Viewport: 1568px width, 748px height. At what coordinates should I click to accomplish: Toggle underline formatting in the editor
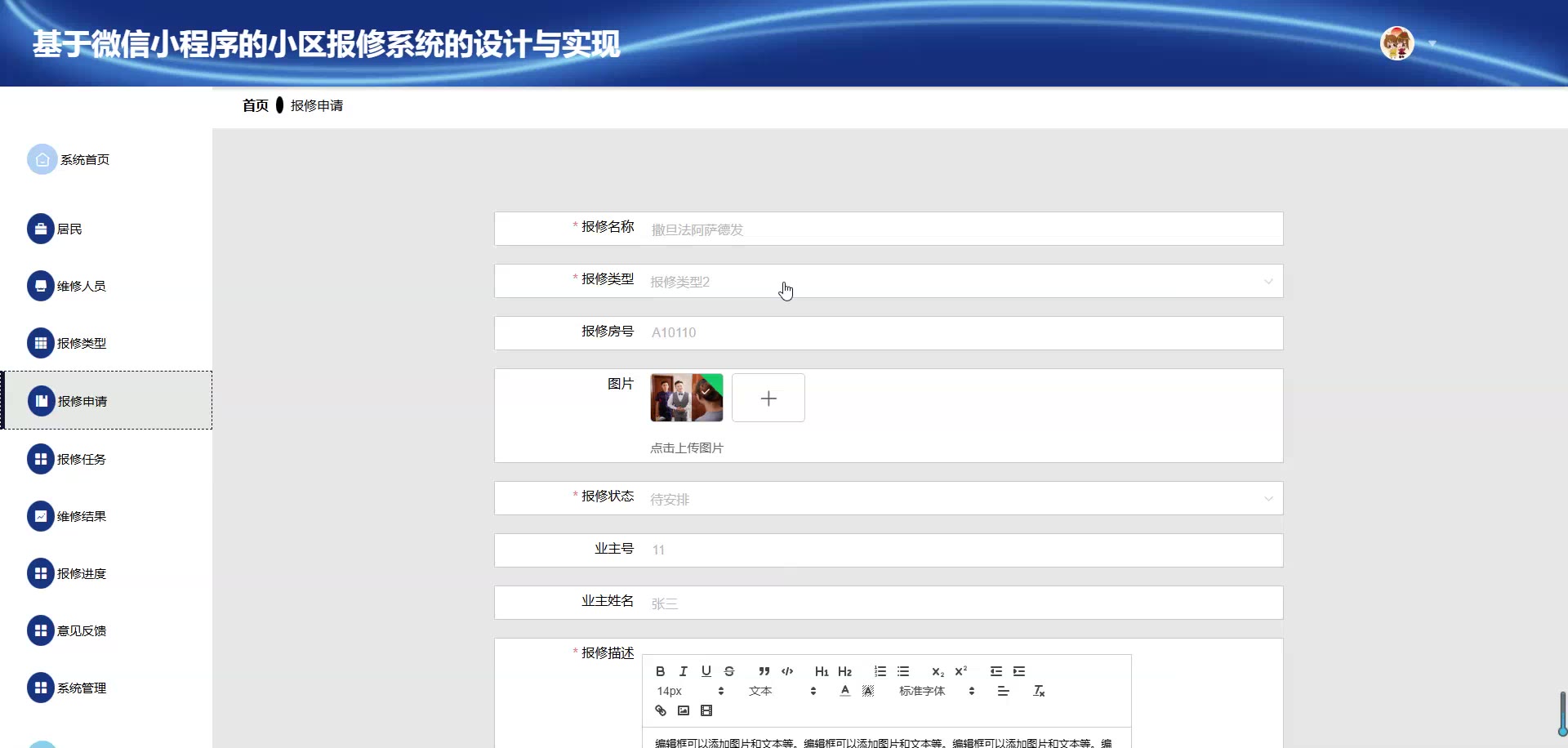click(706, 671)
